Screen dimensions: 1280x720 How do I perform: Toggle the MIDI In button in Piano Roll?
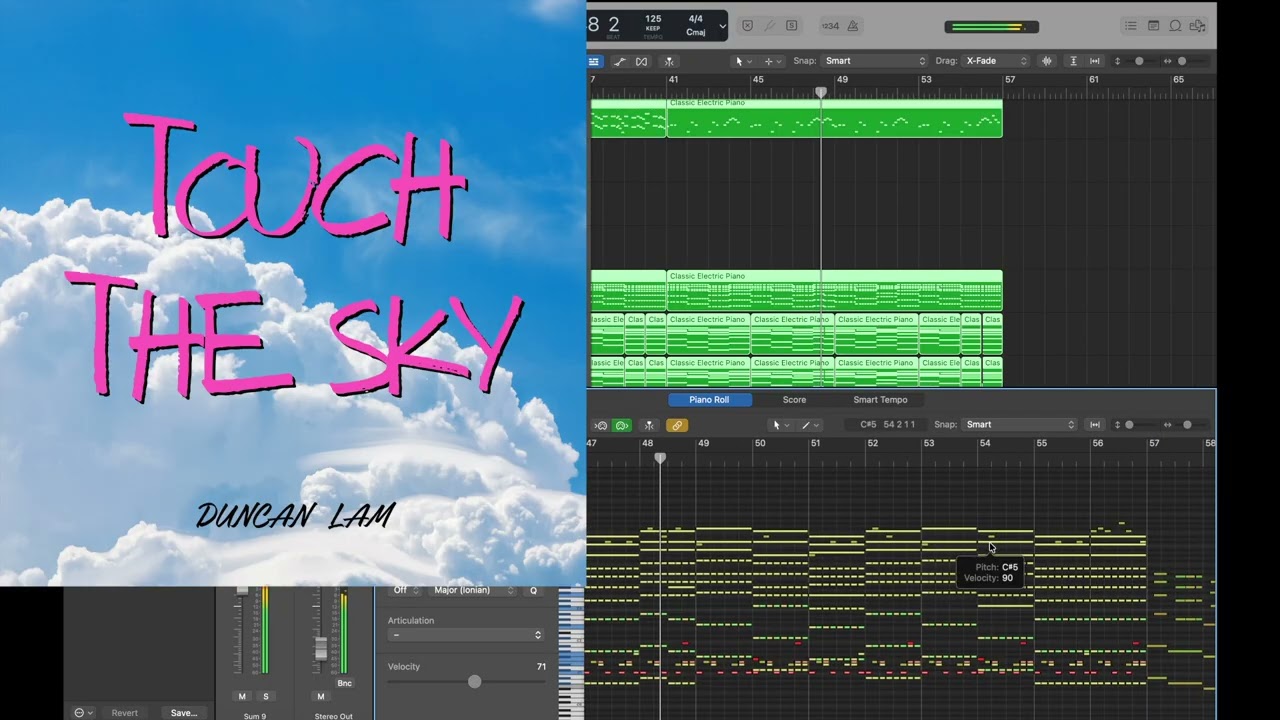[600, 425]
